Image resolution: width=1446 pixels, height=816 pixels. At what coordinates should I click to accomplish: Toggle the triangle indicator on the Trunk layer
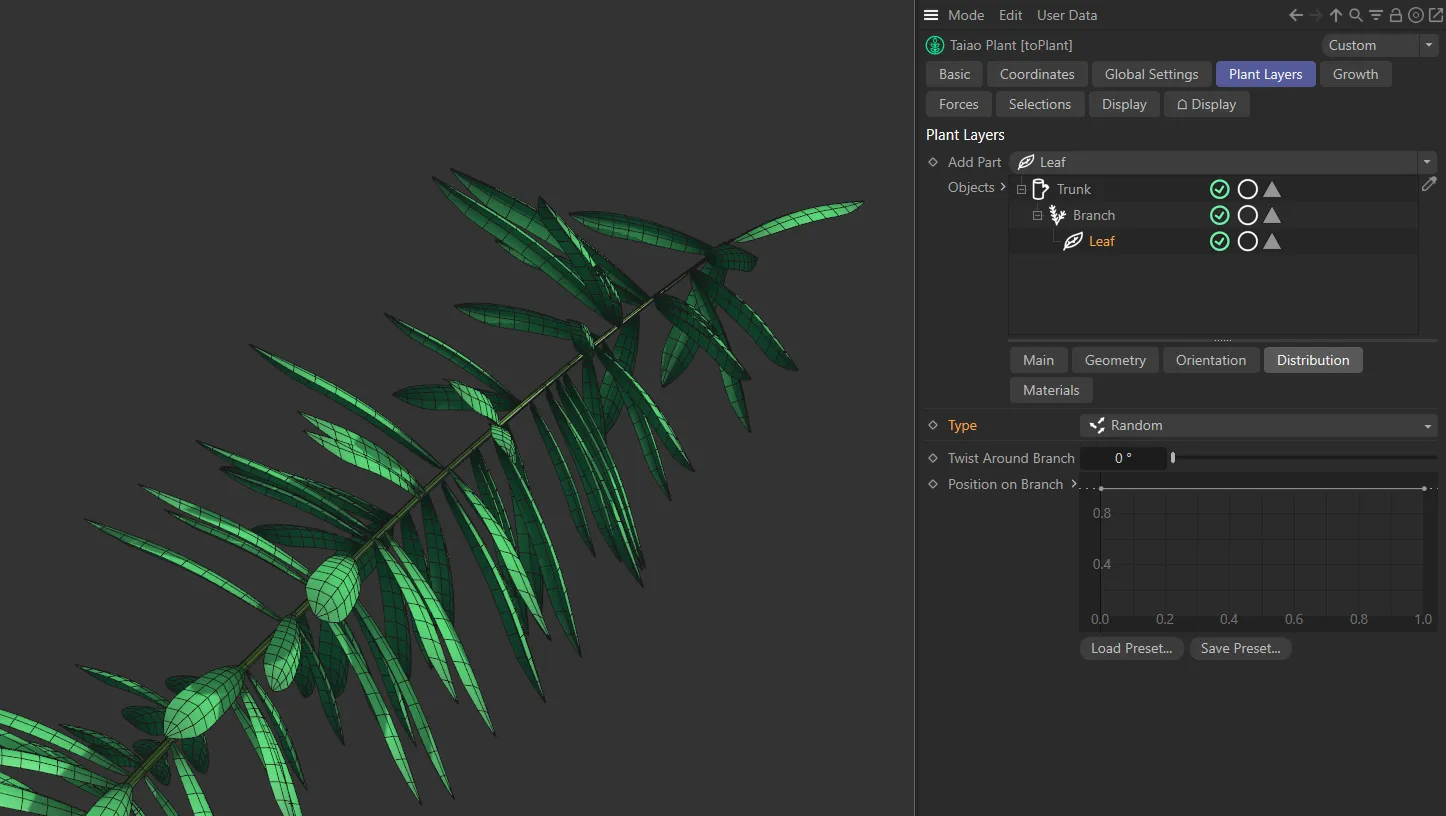pos(1271,189)
